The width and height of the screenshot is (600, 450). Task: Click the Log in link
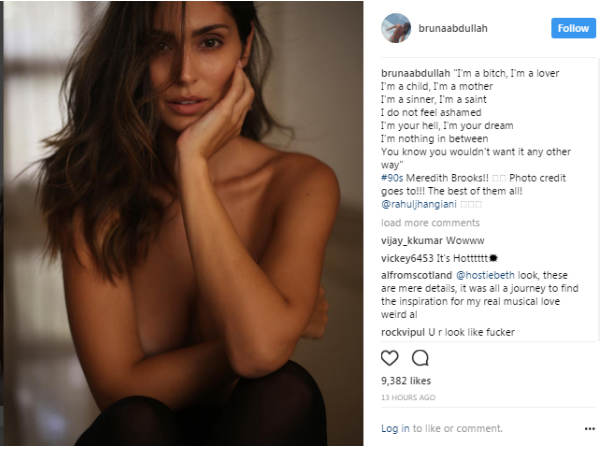(x=395, y=429)
